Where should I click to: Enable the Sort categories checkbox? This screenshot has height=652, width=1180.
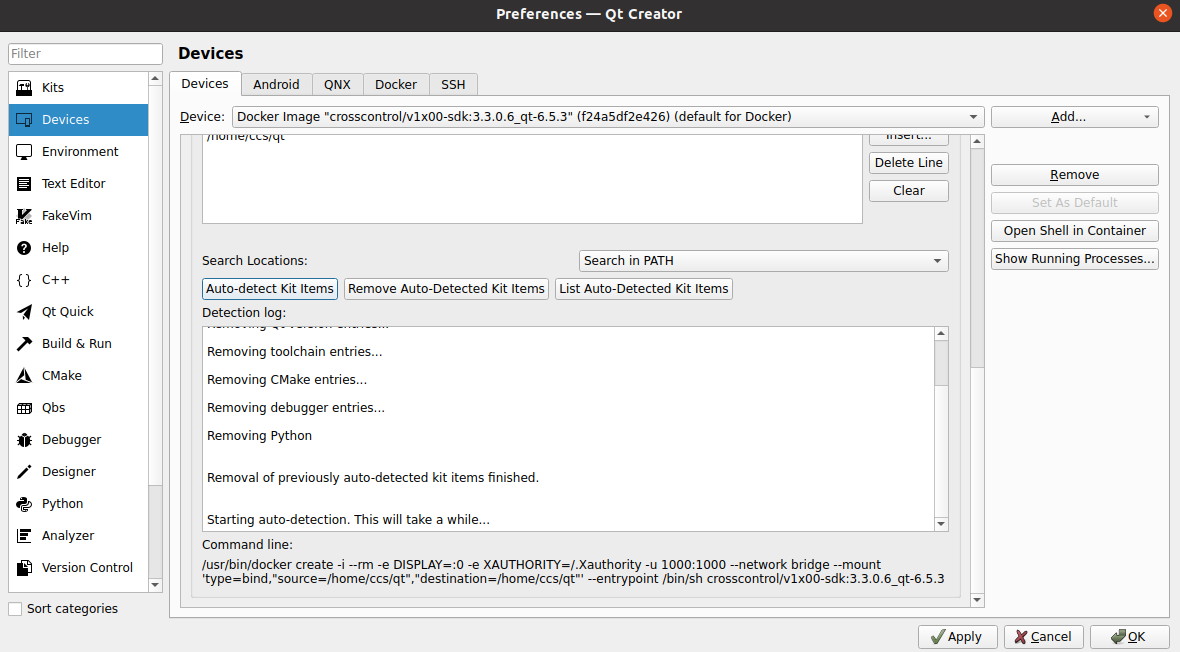tap(15, 609)
